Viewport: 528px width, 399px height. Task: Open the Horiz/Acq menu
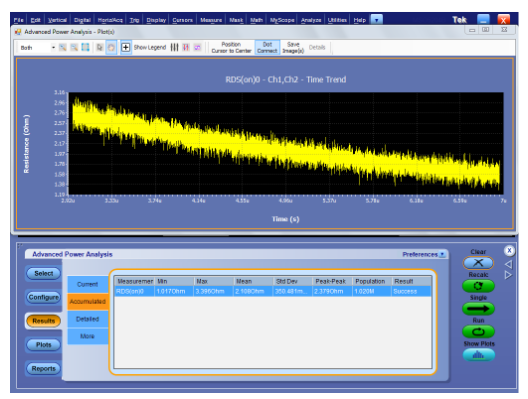(x=110, y=20)
